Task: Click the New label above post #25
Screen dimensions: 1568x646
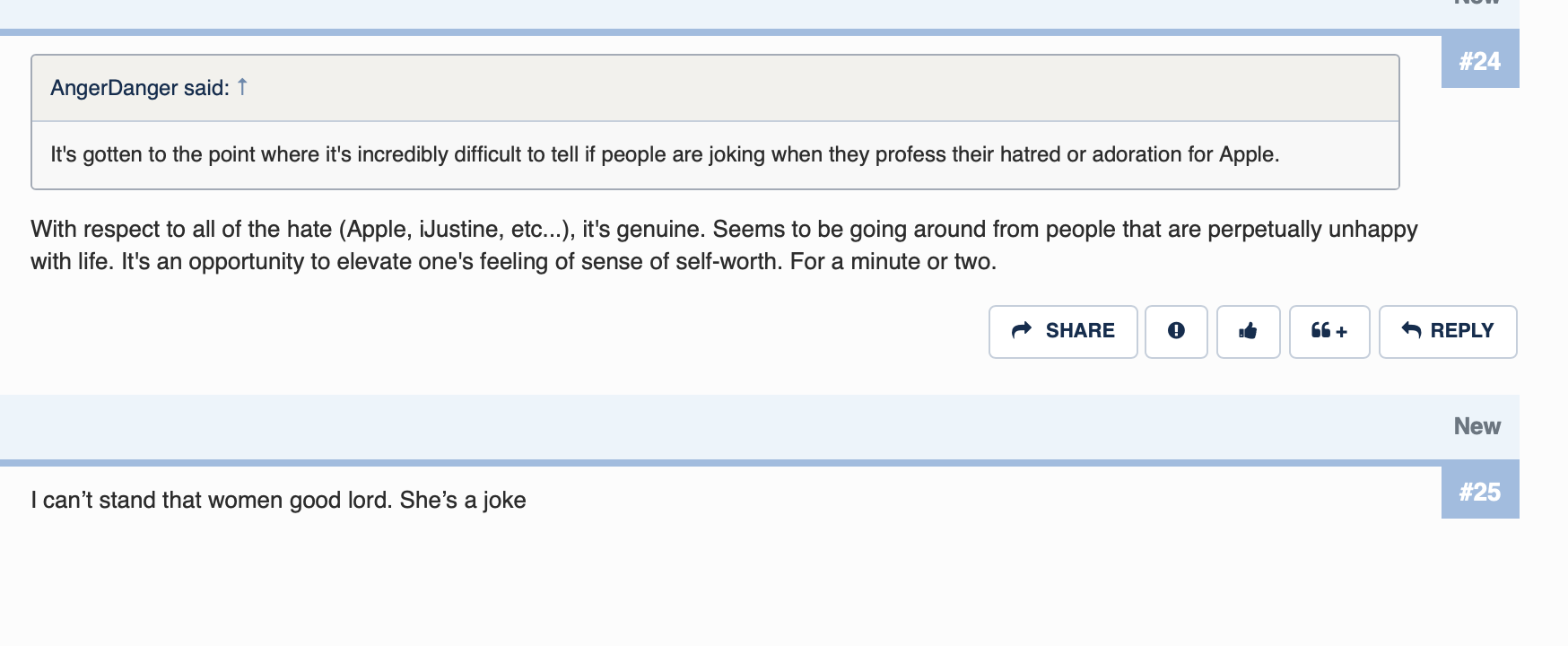Action: pyautogui.click(x=1477, y=426)
